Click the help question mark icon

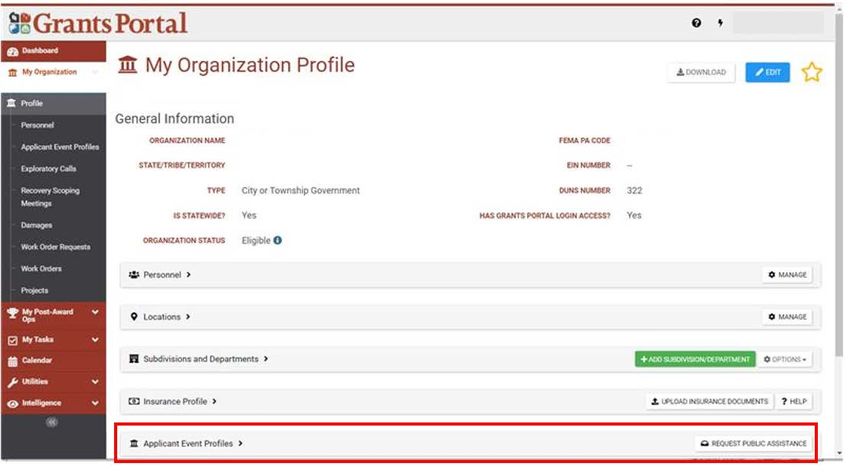tap(696, 23)
